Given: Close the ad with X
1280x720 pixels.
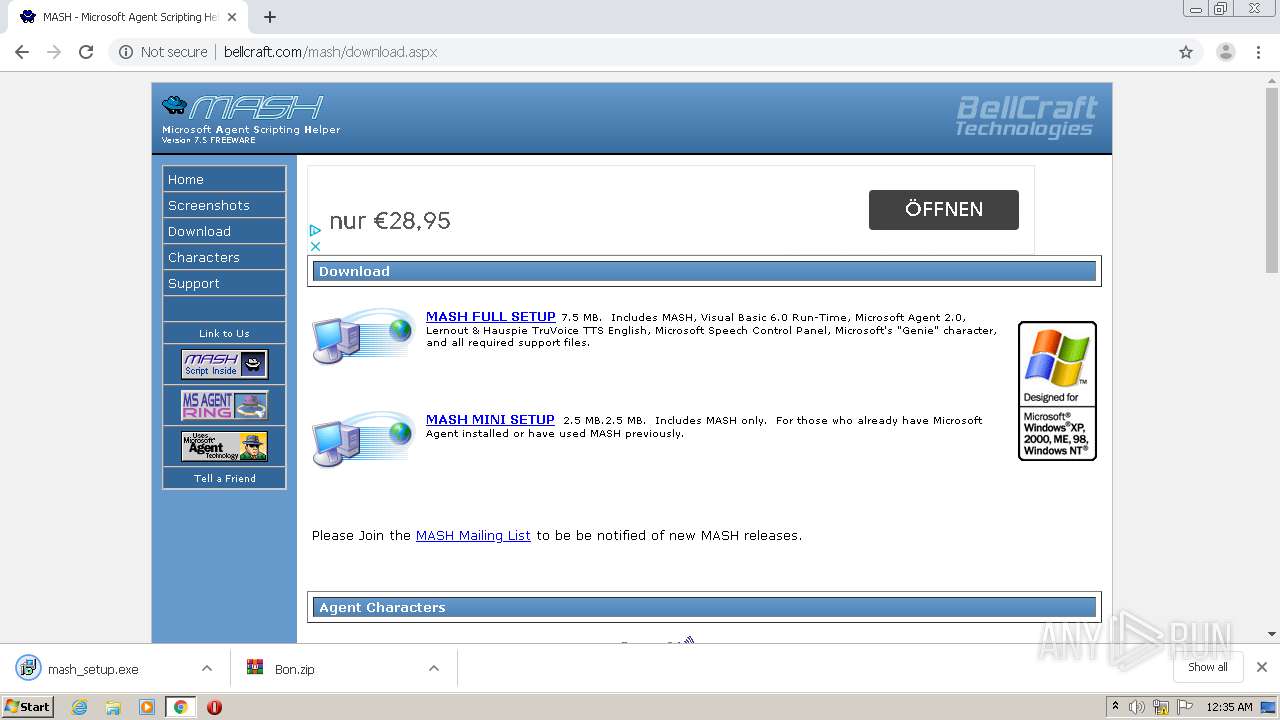Looking at the screenshot, I should (315, 246).
